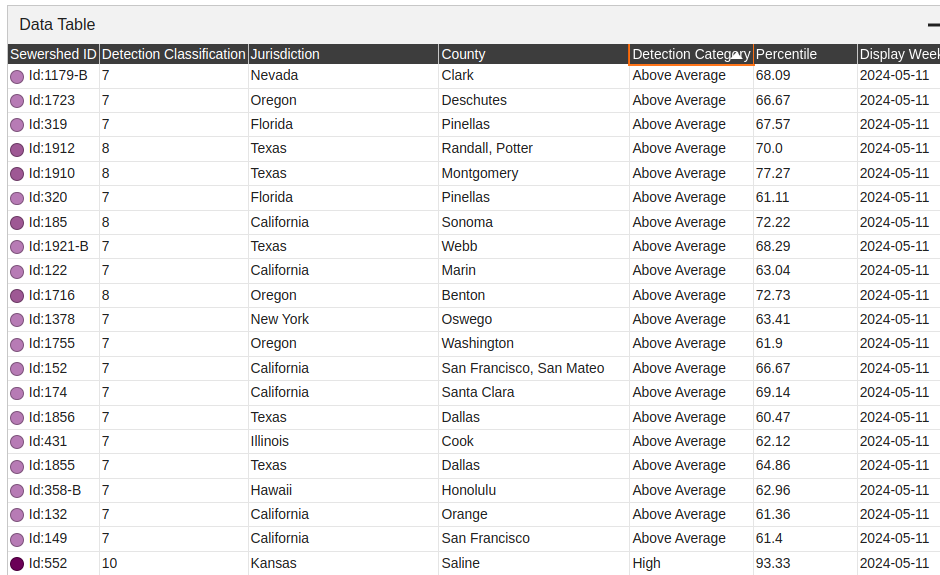
Task: Select the Id:152 cell
Action: click(x=53, y=369)
